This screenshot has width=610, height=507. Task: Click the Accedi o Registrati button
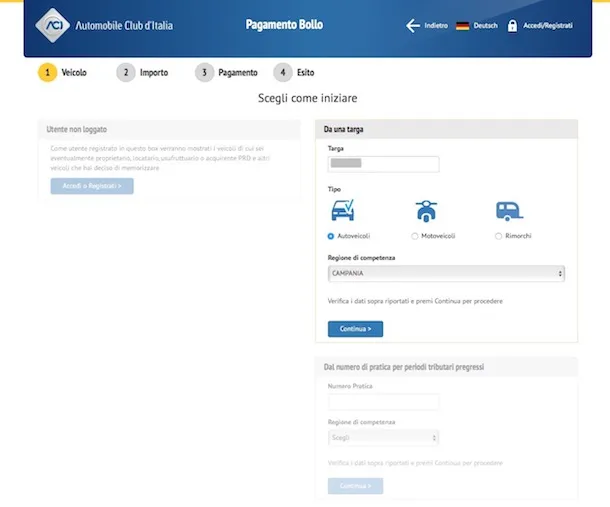point(92,186)
